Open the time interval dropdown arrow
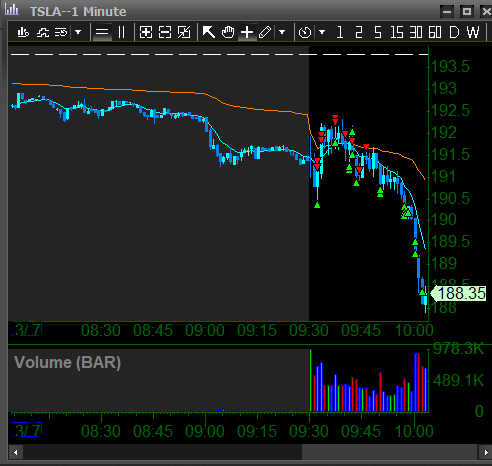The width and height of the screenshot is (492, 466). tap(322, 32)
